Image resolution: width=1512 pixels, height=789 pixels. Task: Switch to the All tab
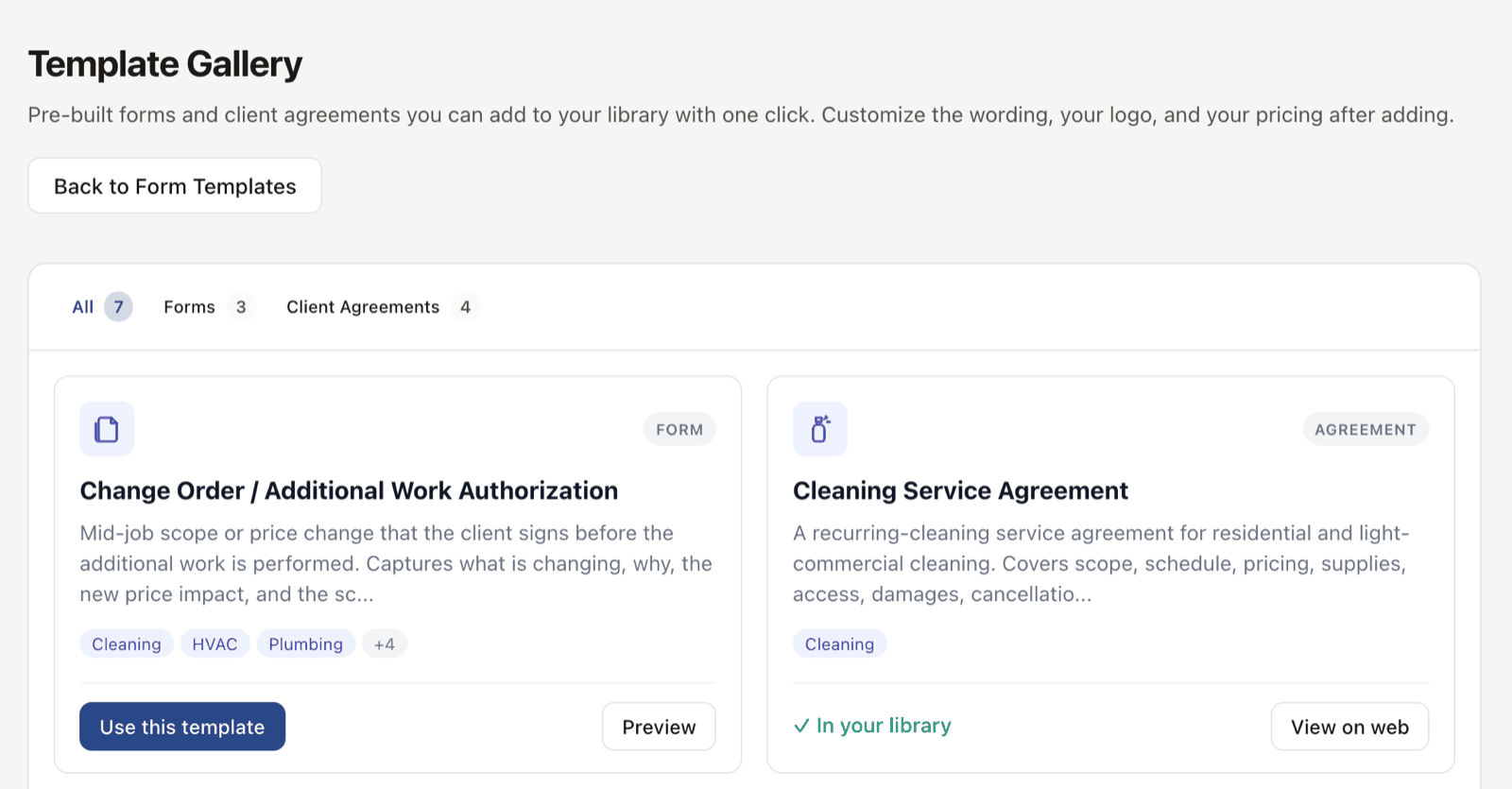click(x=102, y=307)
